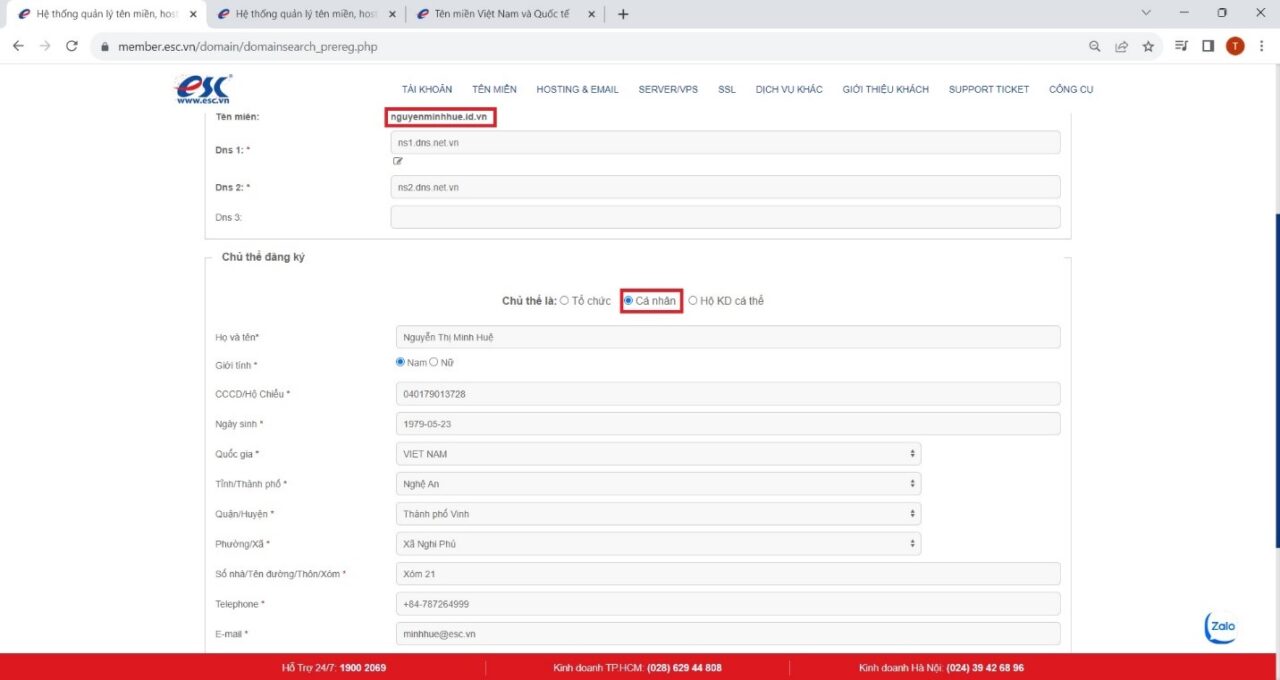Close the first browser tab

click(x=193, y=15)
